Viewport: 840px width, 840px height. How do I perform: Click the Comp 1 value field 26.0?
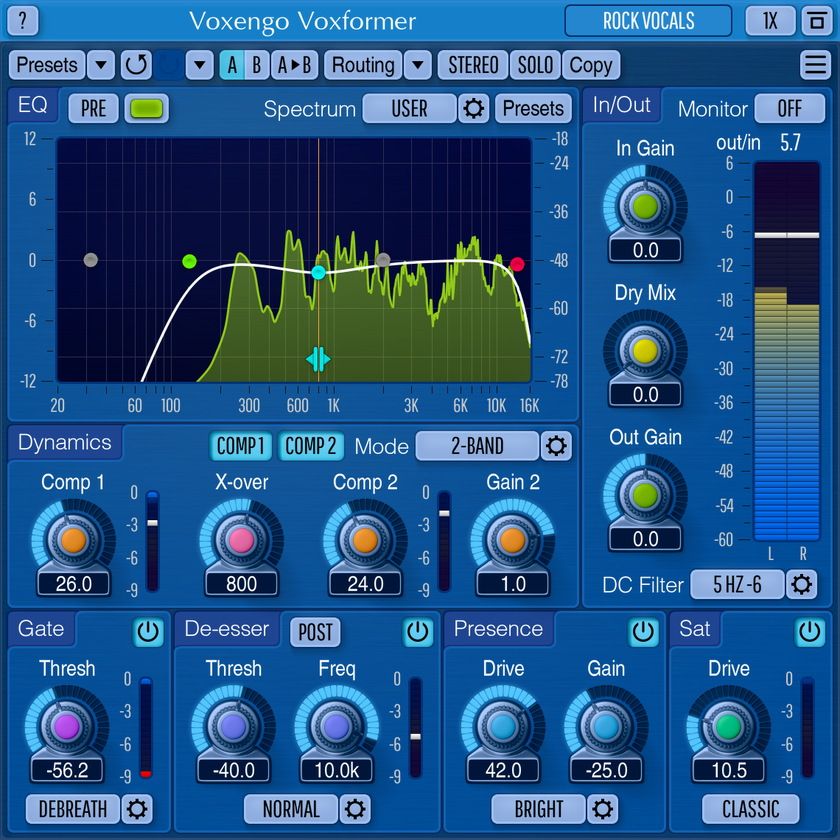[x=73, y=584]
